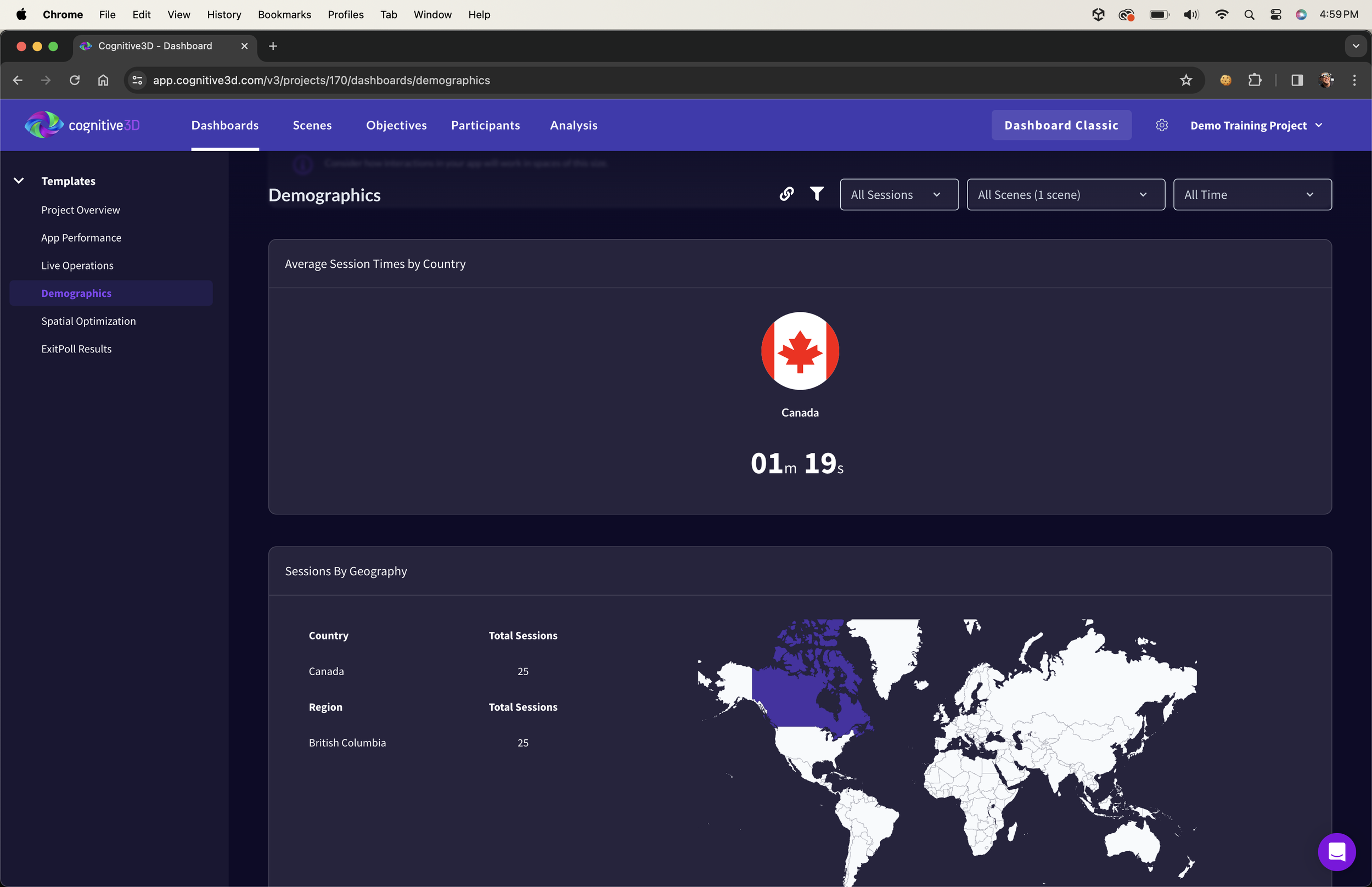Viewport: 1372px width, 887px height.
Task: Click the Dashboard Classic button
Action: (1060, 125)
